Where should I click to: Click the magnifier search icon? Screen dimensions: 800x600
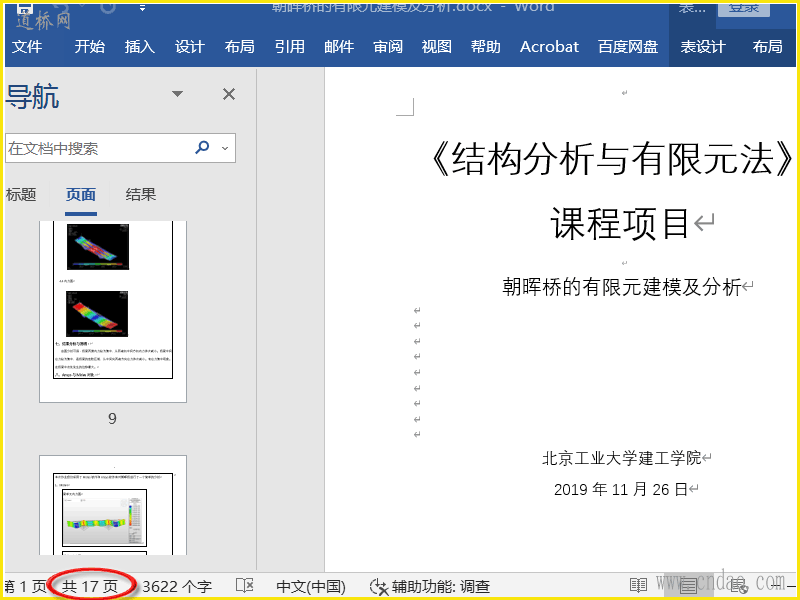click(202, 148)
